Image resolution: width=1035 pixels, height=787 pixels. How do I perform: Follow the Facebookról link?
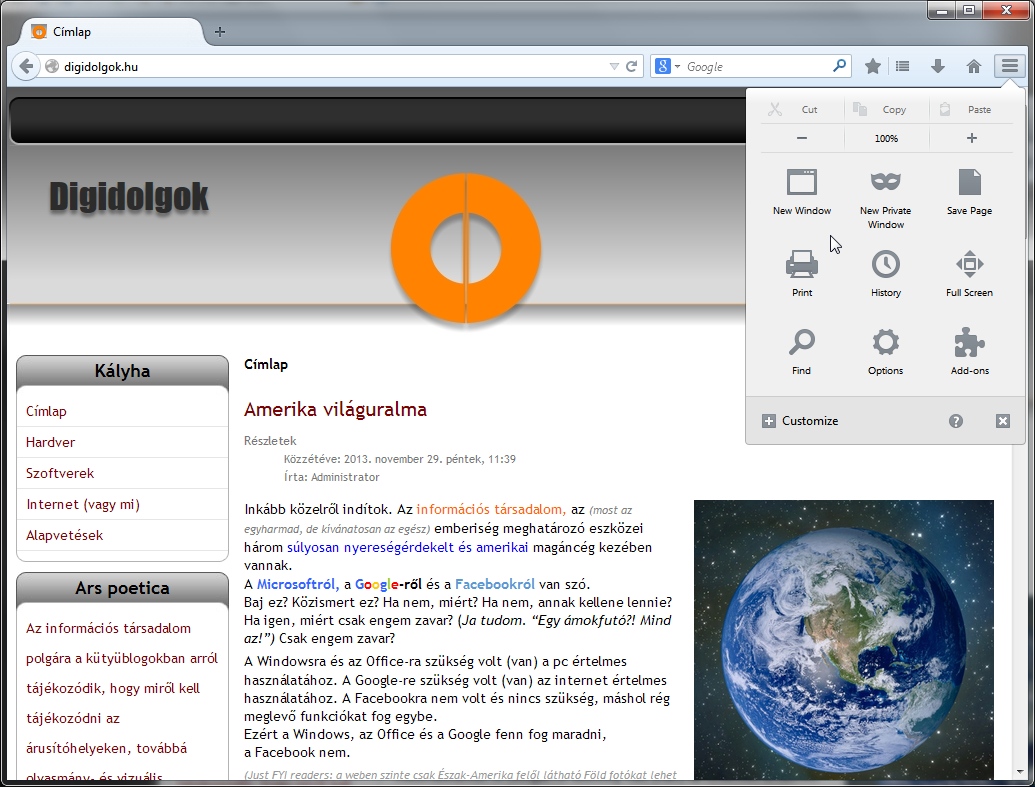[495, 584]
